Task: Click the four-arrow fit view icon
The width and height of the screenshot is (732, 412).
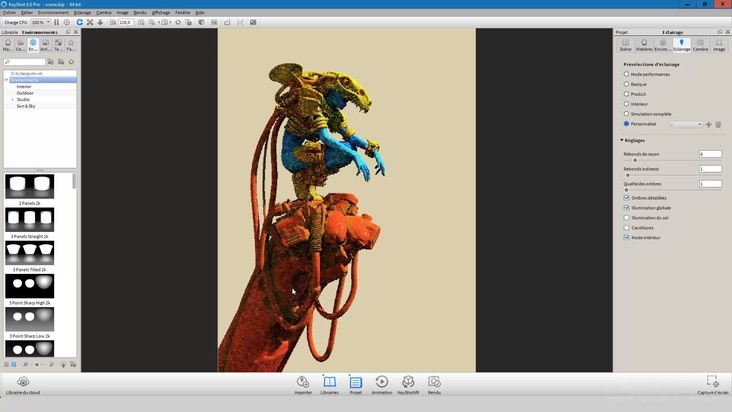Action: click(90, 22)
